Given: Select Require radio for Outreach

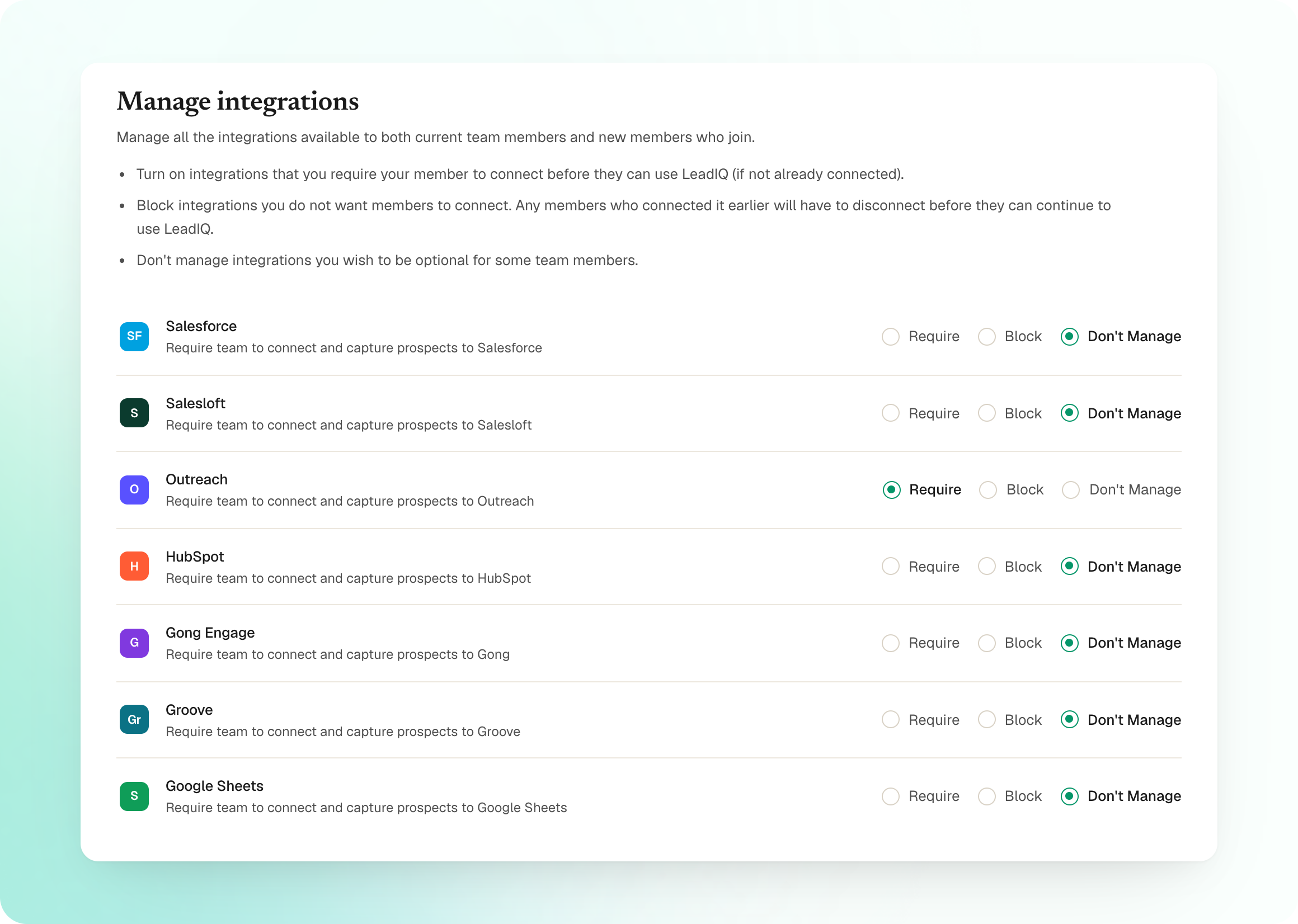Looking at the screenshot, I should pos(892,489).
